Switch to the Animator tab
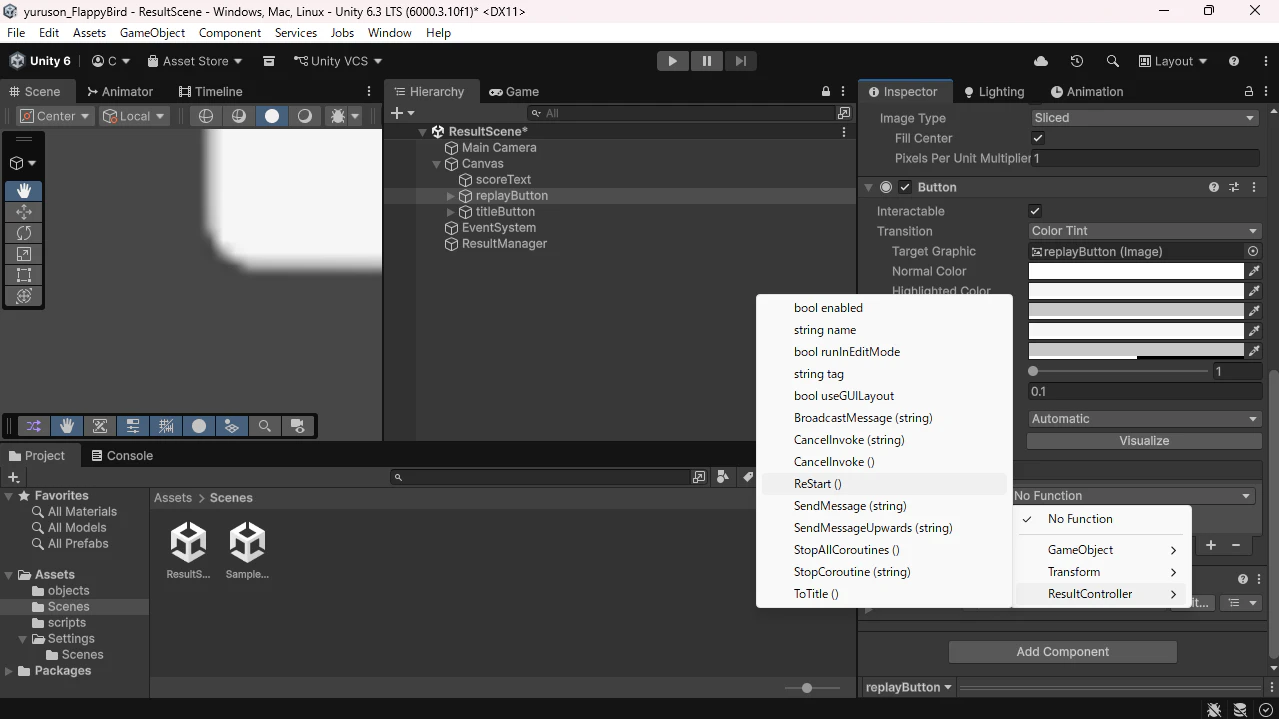Image resolution: width=1279 pixels, height=719 pixels. click(x=120, y=91)
